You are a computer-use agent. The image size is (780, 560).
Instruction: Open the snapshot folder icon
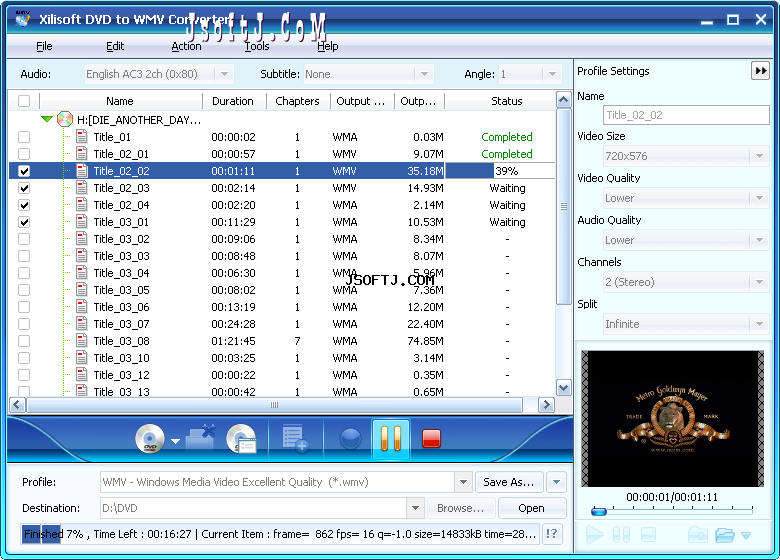[x=725, y=535]
